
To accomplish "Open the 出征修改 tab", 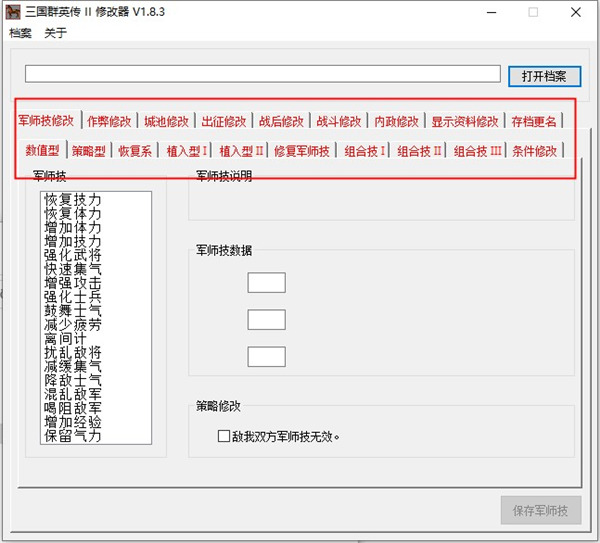I will click(223, 121).
